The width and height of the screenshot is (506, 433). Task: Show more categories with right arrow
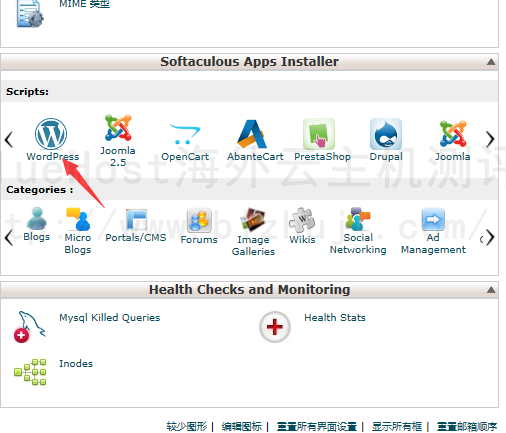[490, 238]
